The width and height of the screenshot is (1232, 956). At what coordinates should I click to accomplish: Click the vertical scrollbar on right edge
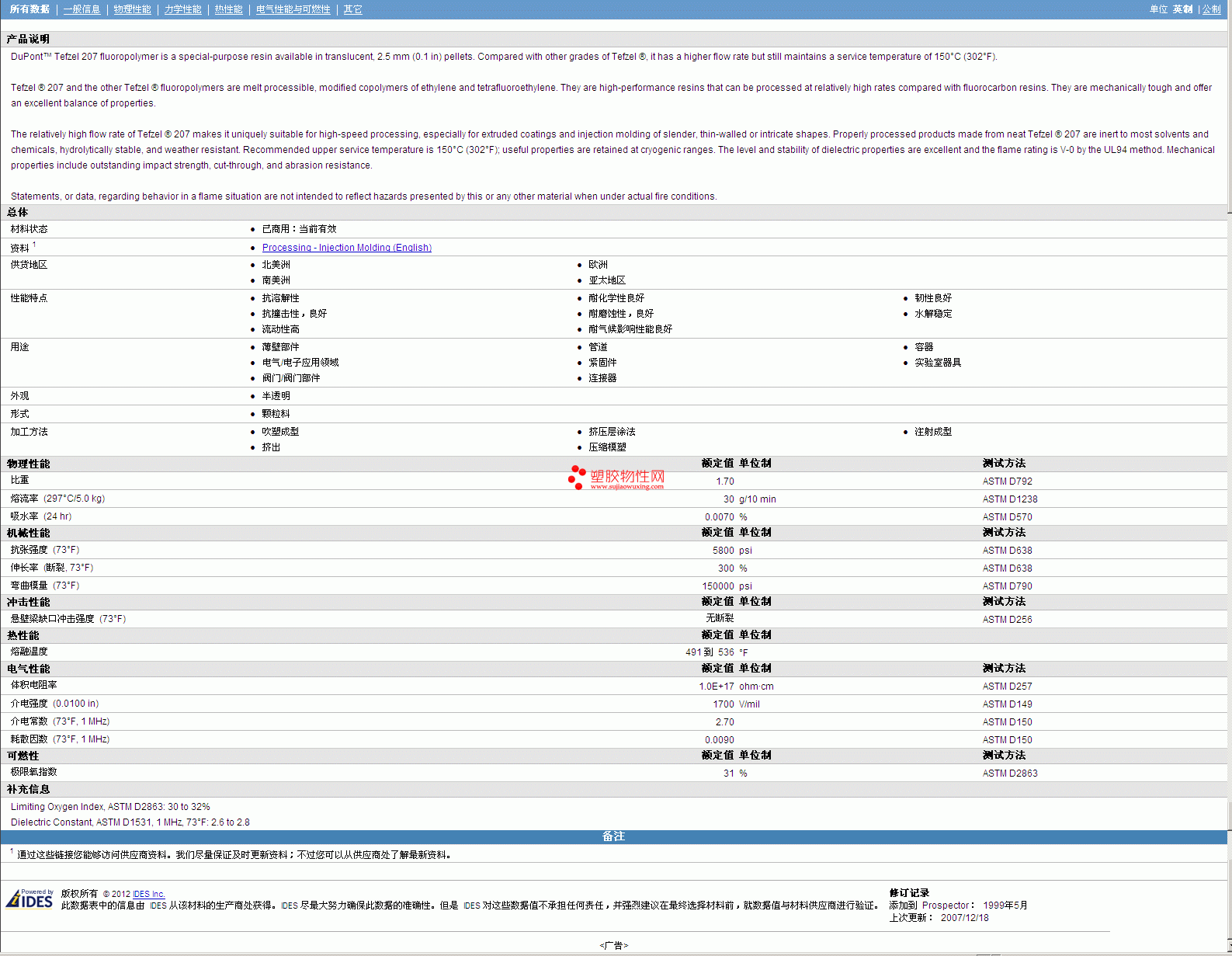point(1229,478)
